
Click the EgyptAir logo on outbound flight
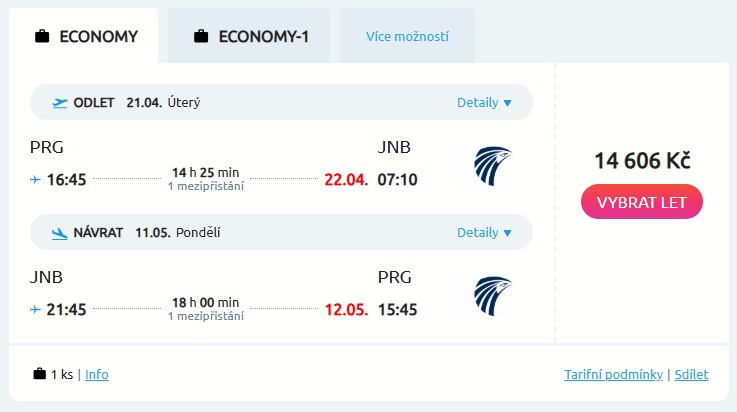[x=483, y=166]
